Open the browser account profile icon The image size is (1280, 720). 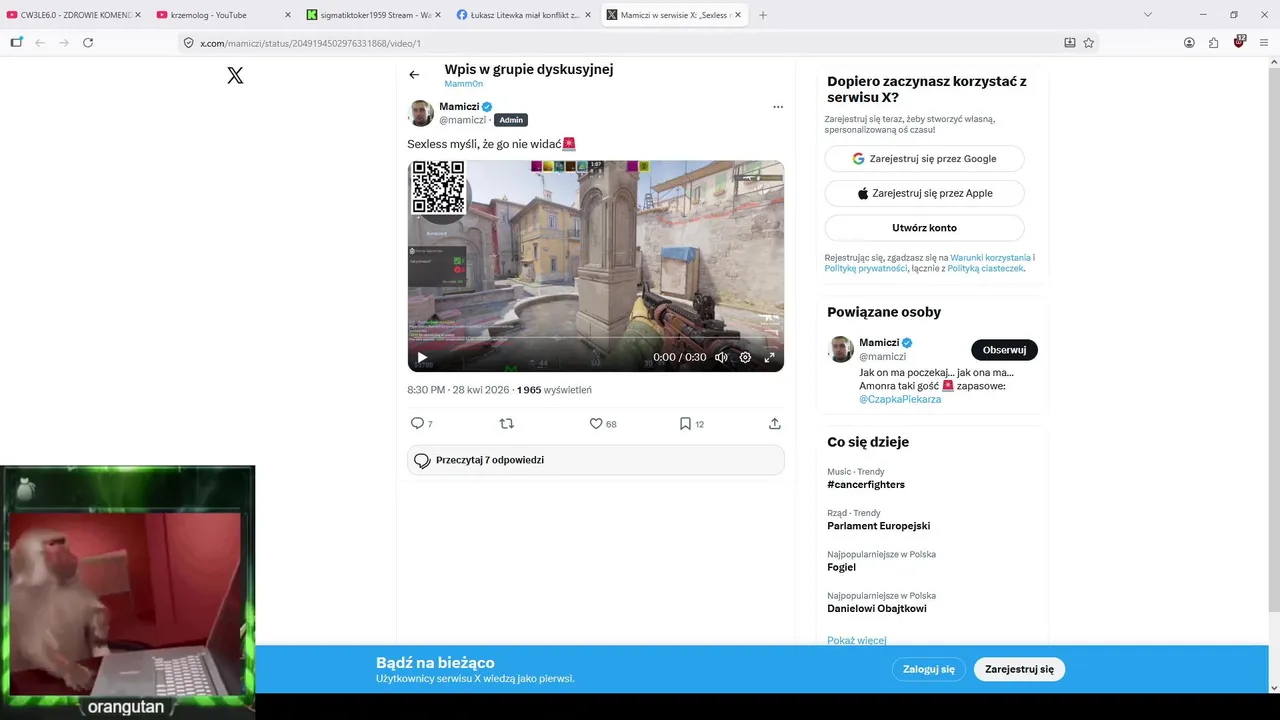(x=1189, y=43)
